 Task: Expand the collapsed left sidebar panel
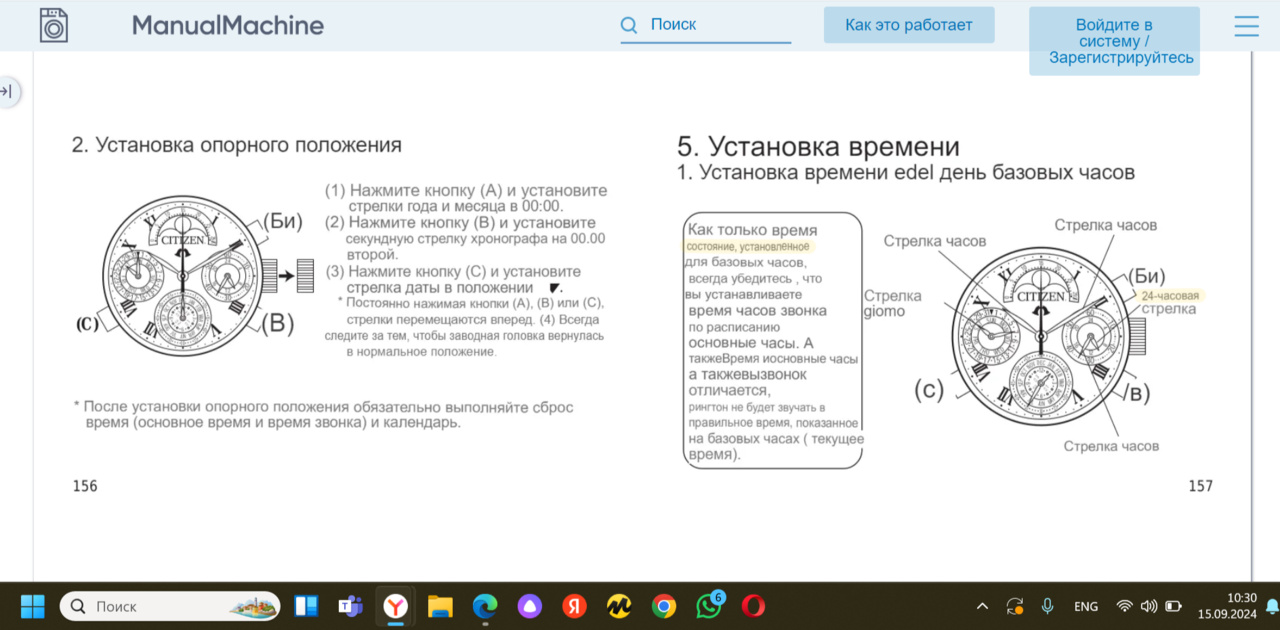[x=7, y=92]
